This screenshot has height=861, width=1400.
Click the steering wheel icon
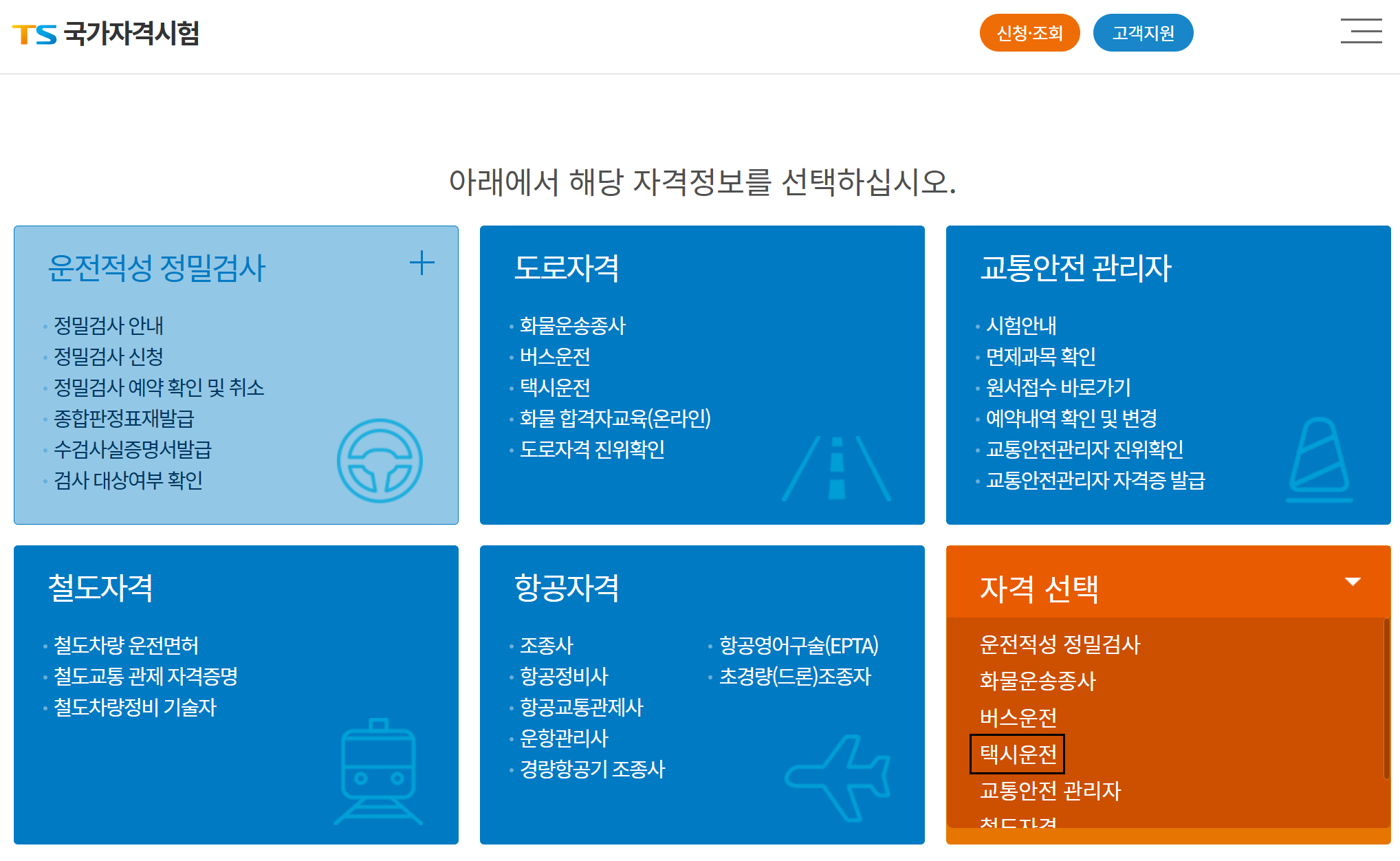(380, 460)
